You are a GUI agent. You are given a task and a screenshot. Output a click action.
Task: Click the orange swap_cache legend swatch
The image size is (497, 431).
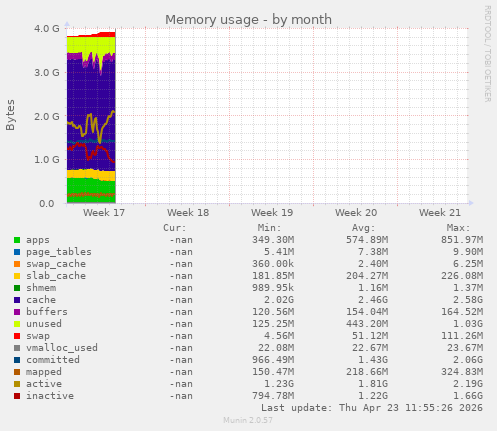pos(17,264)
